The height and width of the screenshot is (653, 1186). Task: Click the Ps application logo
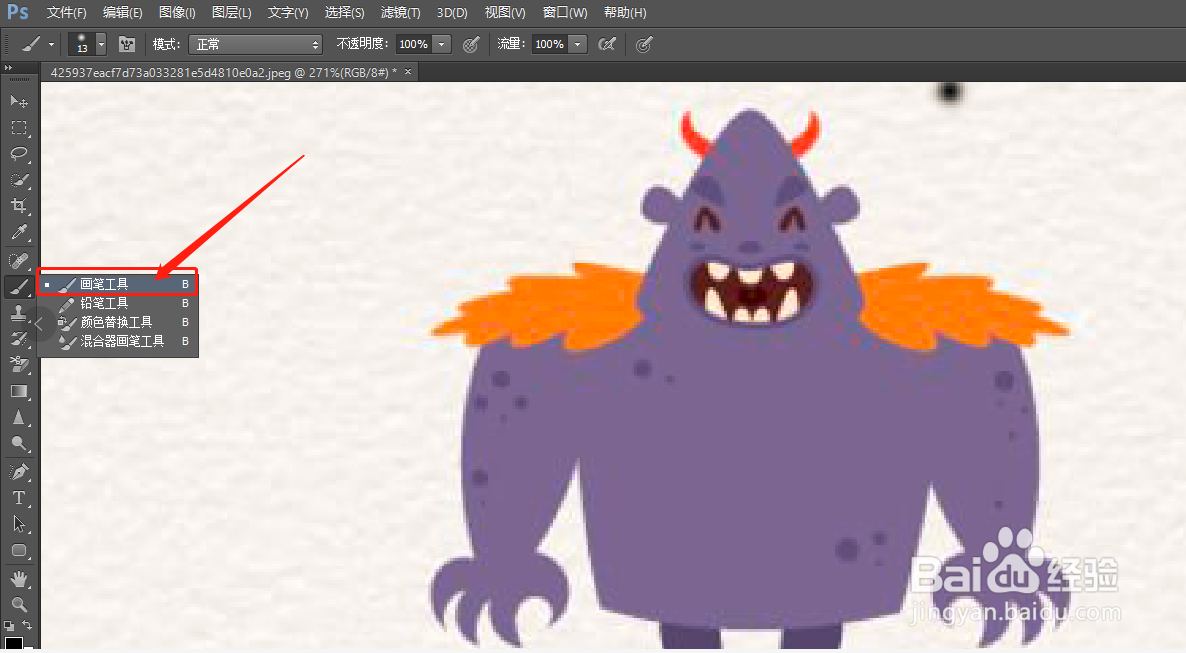pyautogui.click(x=17, y=12)
